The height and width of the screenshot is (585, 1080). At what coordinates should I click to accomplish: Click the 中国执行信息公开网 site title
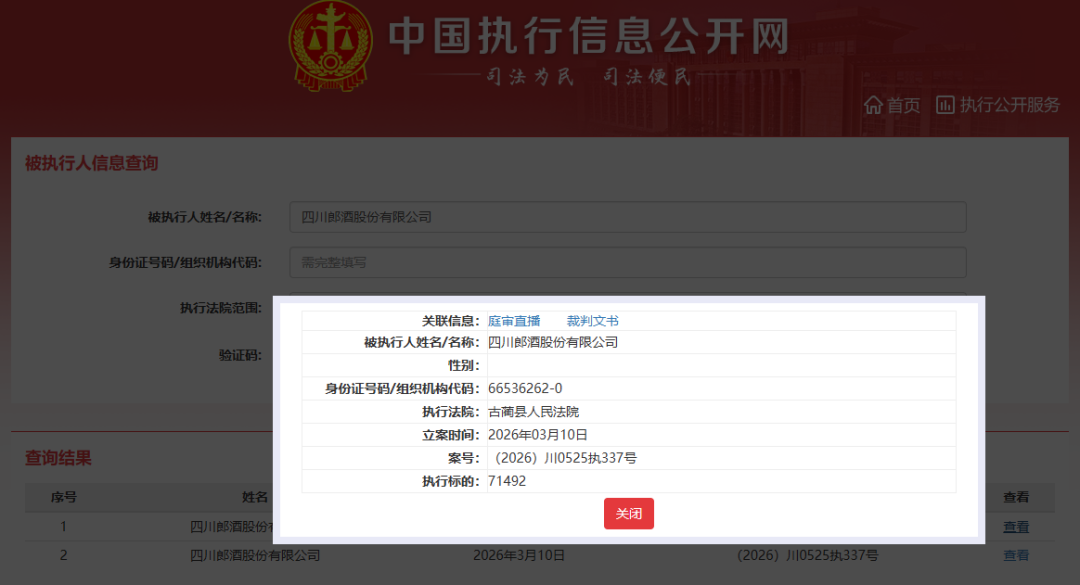coord(588,37)
